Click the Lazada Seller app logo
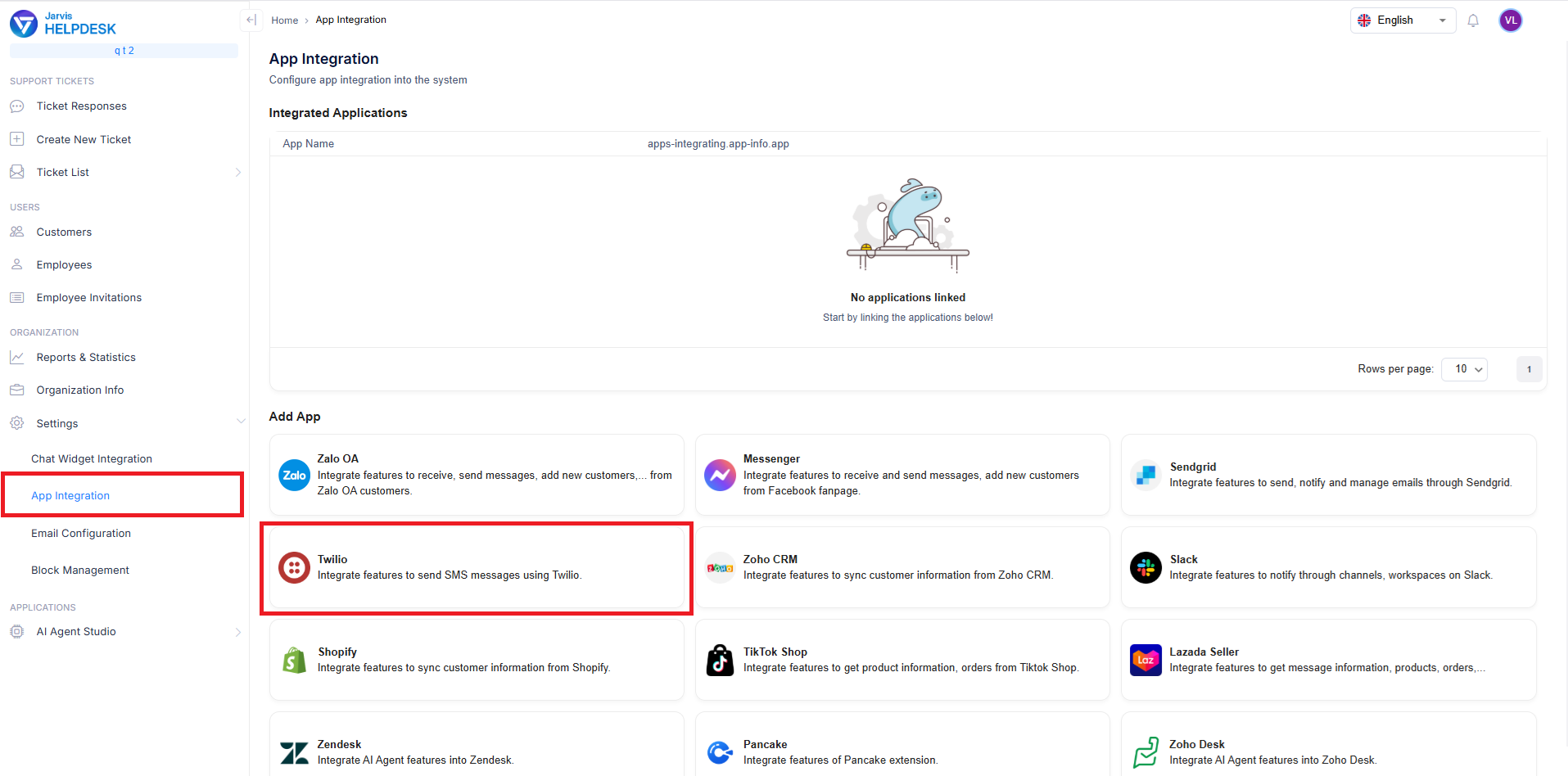This screenshot has width=1568, height=776. coord(1145,660)
